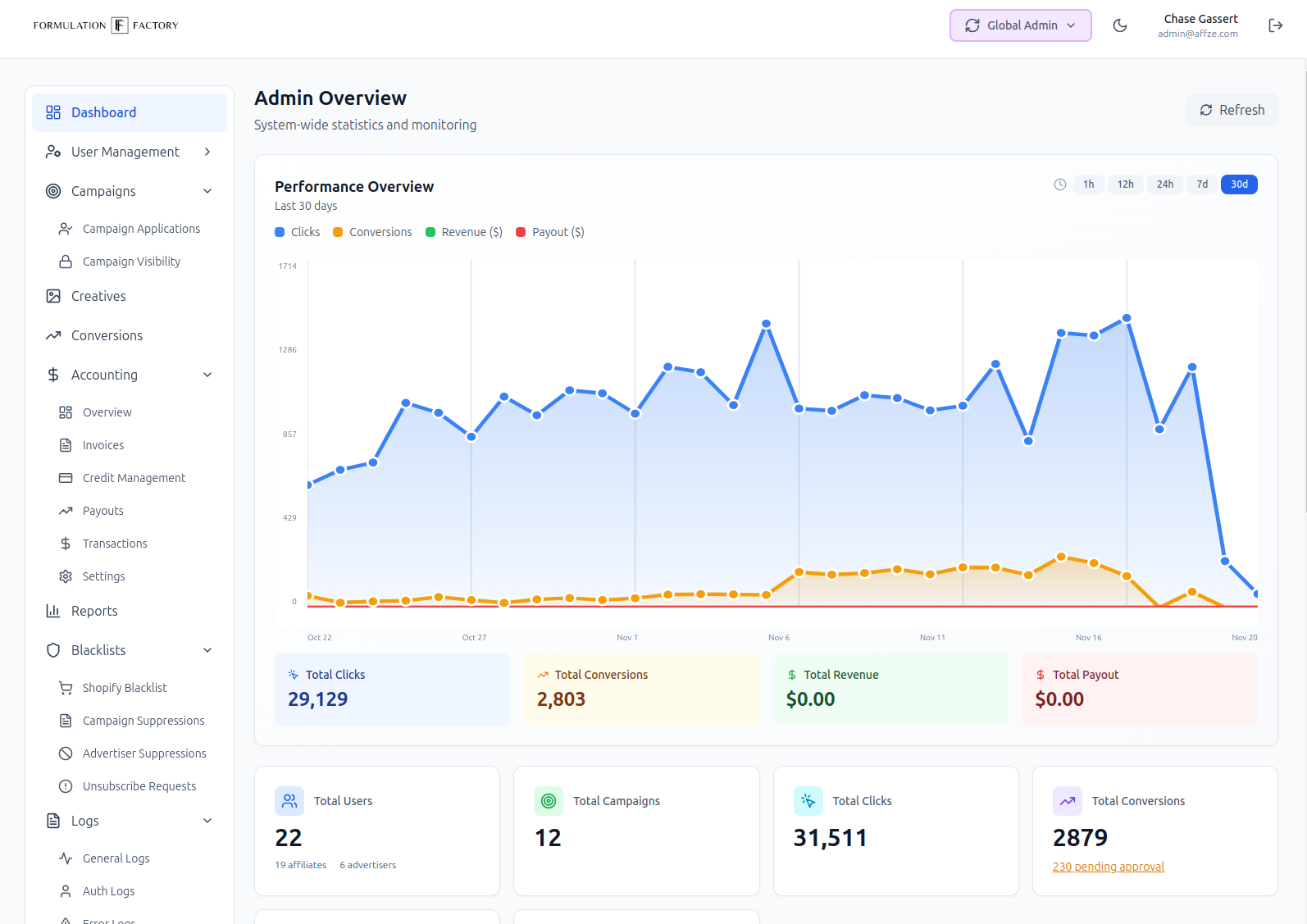
Task: Click the Campaign Visibility lock icon
Action: 66,262
